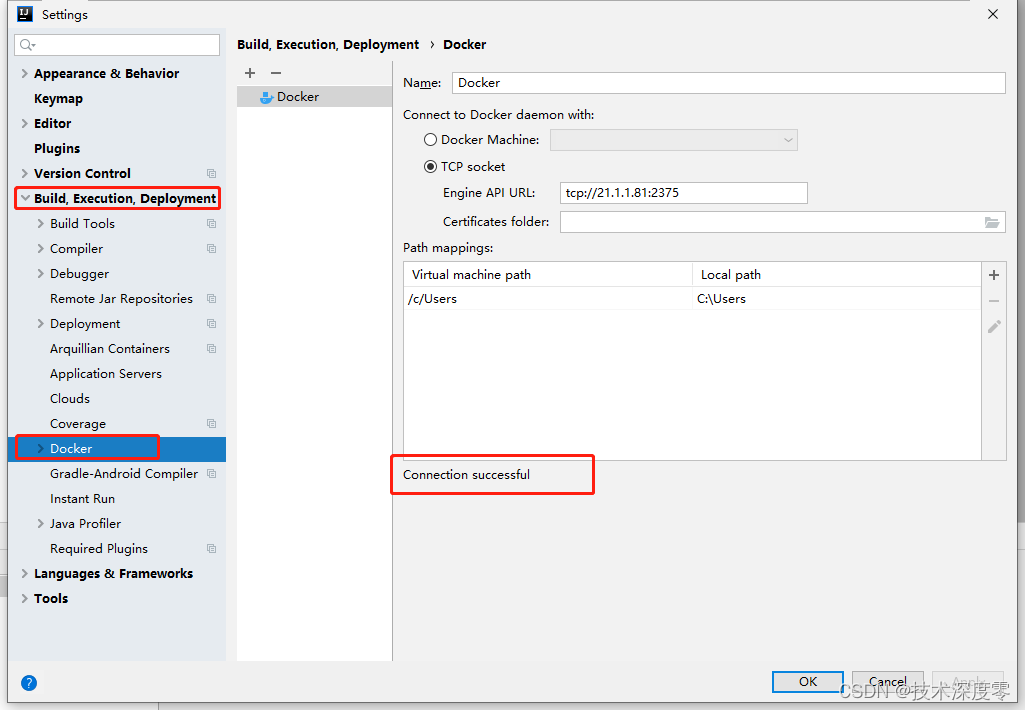Image resolution: width=1025 pixels, height=710 pixels.
Task: Open Keymap settings
Action: click(58, 99)
